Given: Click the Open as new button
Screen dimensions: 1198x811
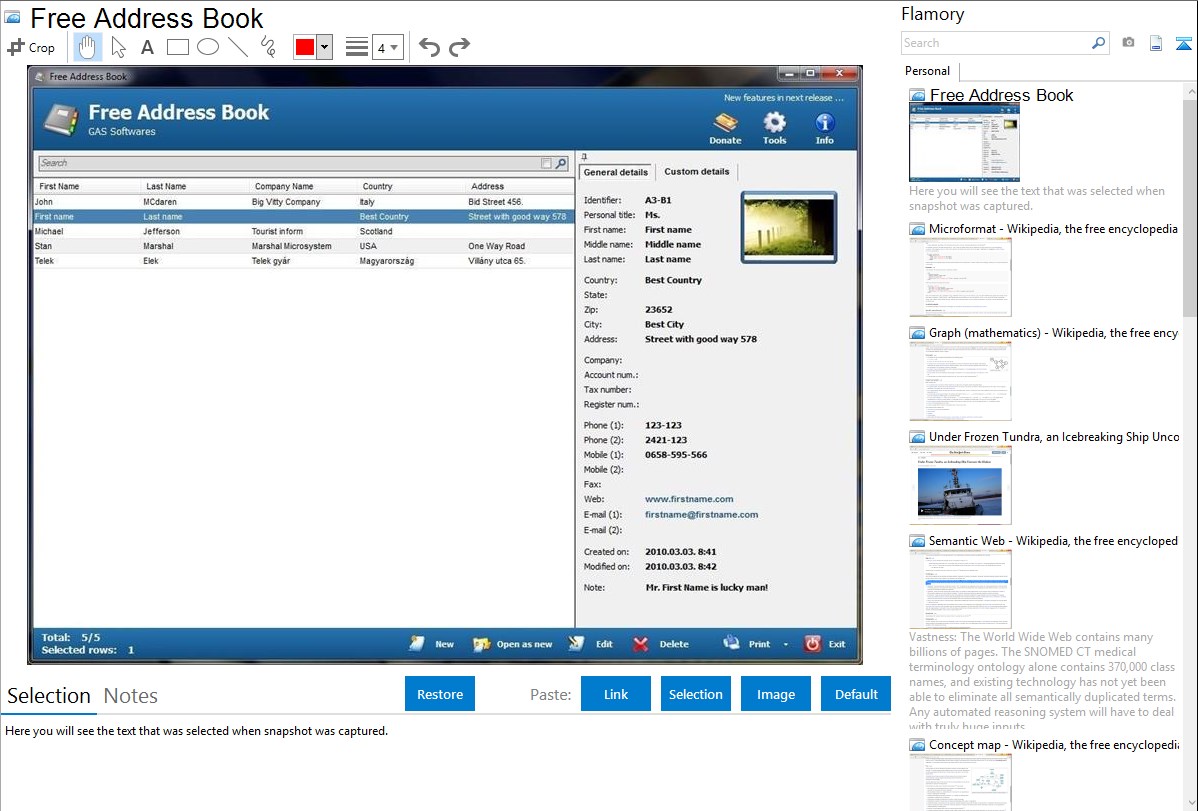Looking at the screenshot, I should (x=513, y=644).
